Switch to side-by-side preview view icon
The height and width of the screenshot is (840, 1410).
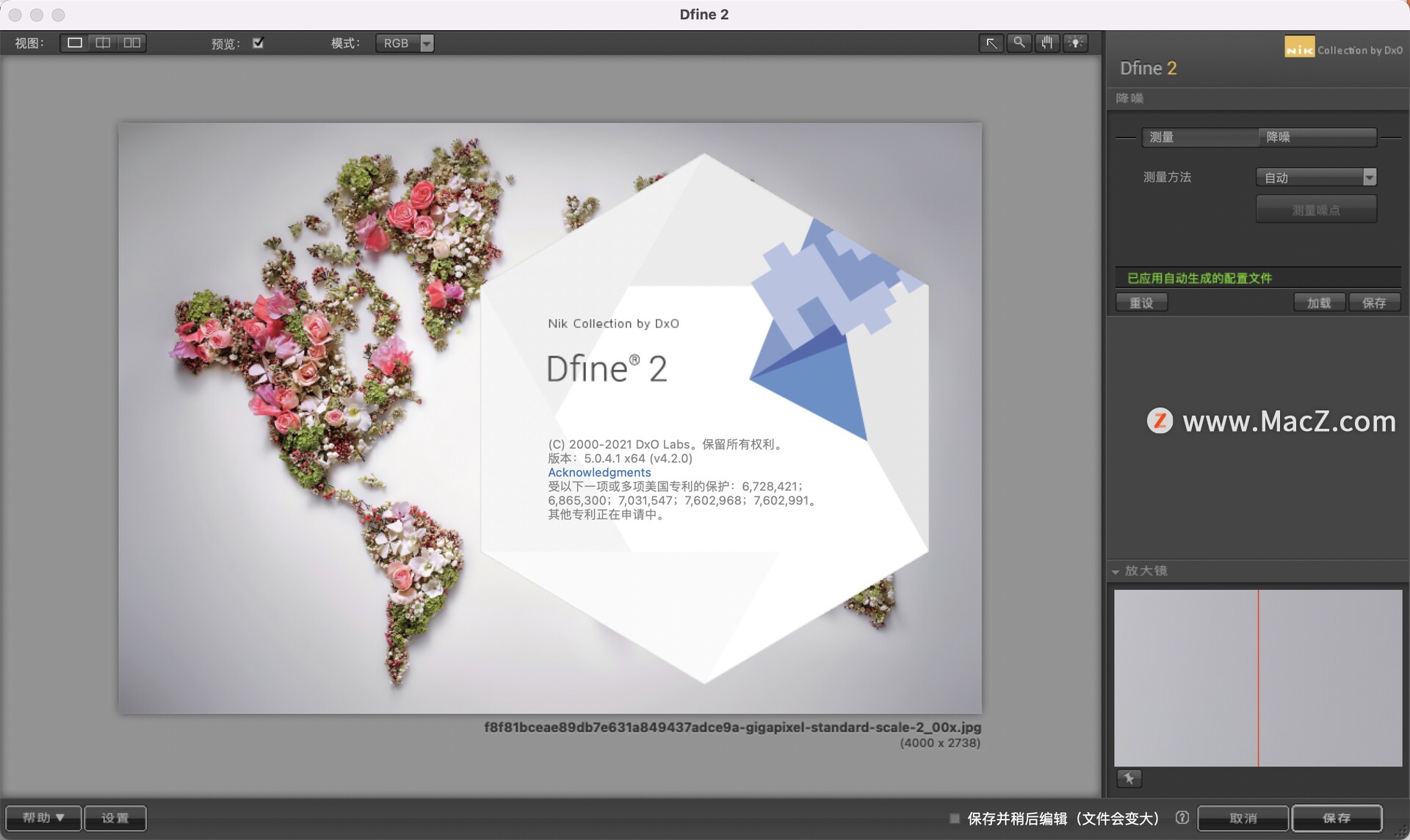132,43
